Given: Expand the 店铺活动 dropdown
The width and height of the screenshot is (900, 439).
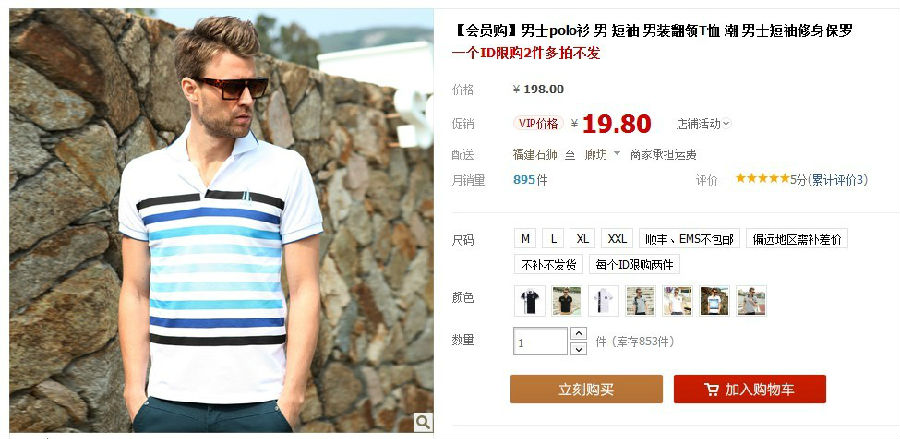Looking at the screenshot, I should pos(704,123).
